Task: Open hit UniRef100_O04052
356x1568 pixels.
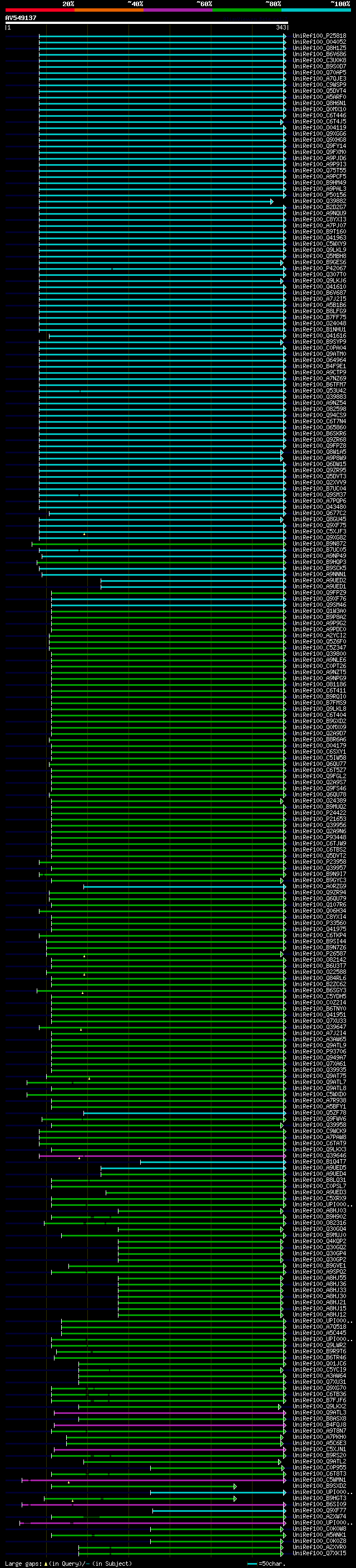Action: [319, 42]
